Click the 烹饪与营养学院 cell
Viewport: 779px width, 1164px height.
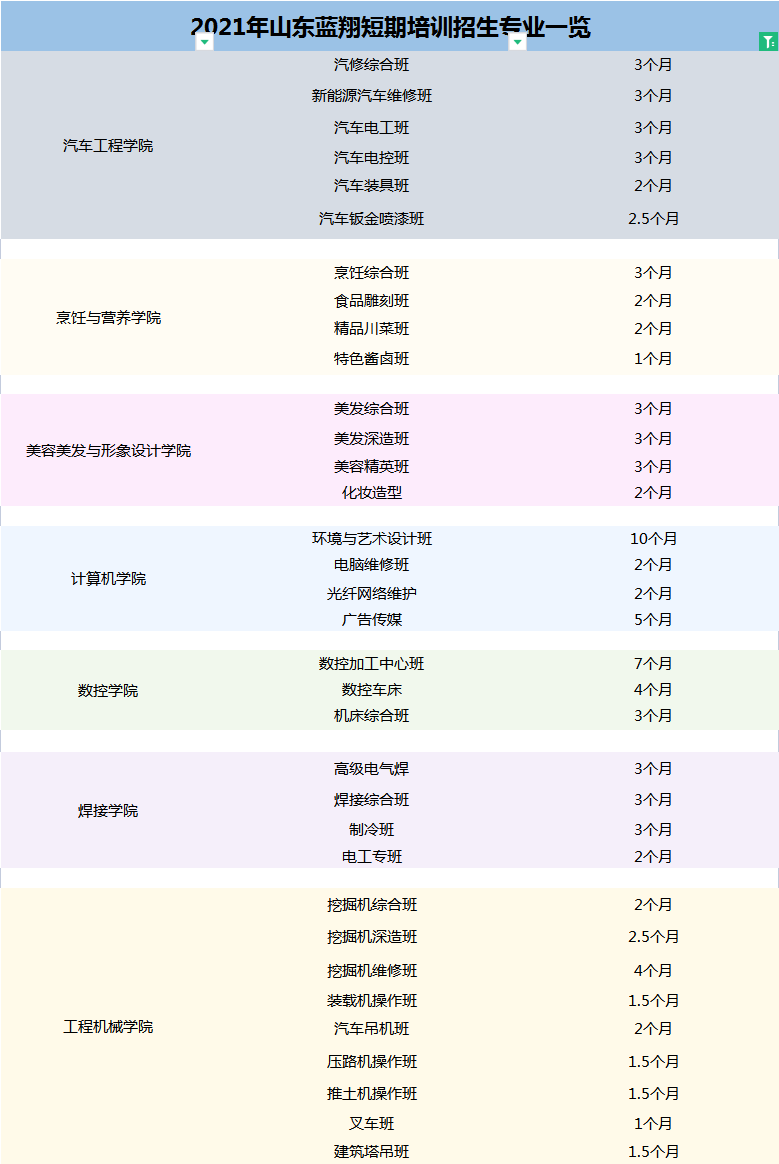click(x=108, y=318)
